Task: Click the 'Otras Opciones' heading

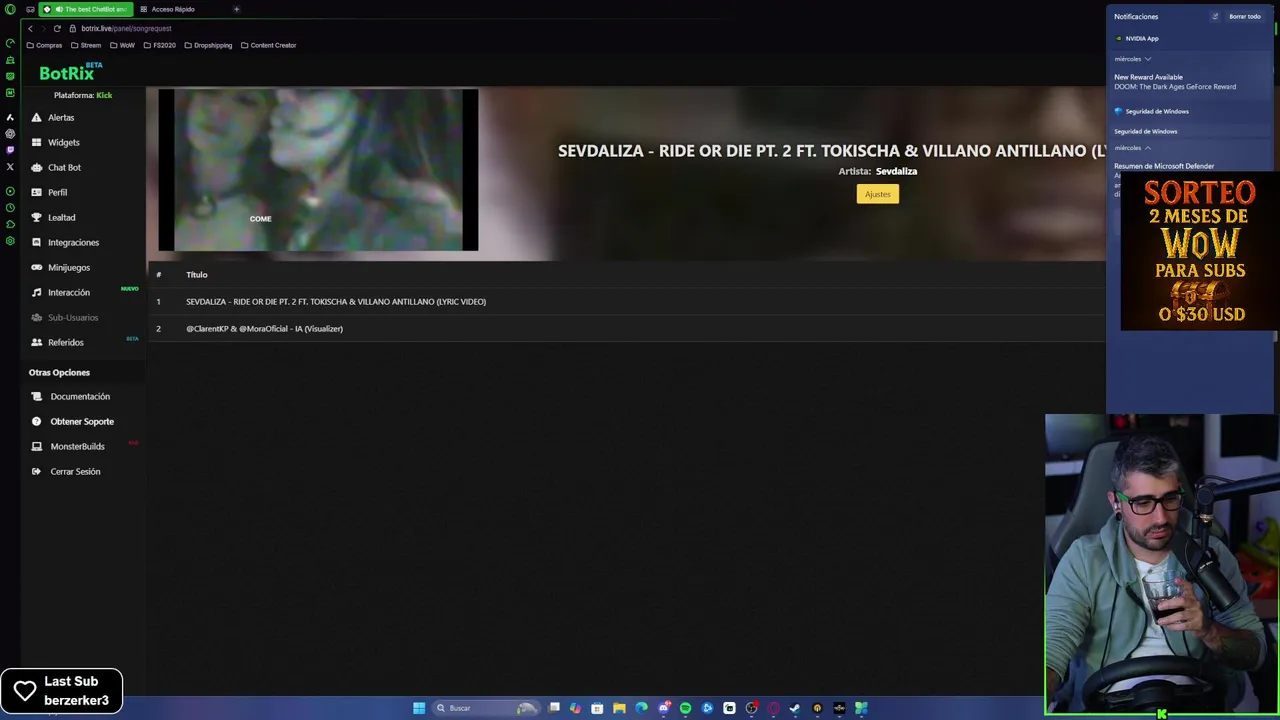Action: [x=59, y=372]
